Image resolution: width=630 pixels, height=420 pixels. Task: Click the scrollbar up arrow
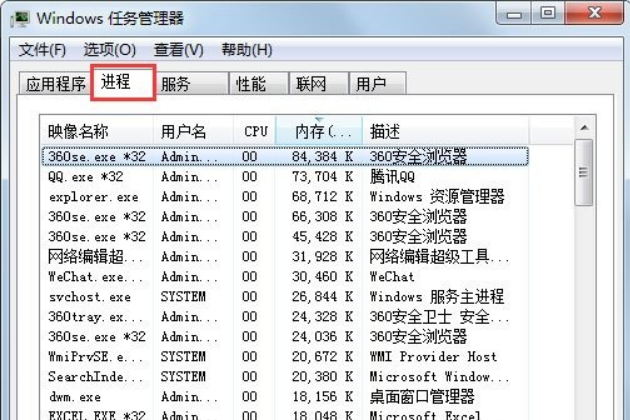point(585,128)
